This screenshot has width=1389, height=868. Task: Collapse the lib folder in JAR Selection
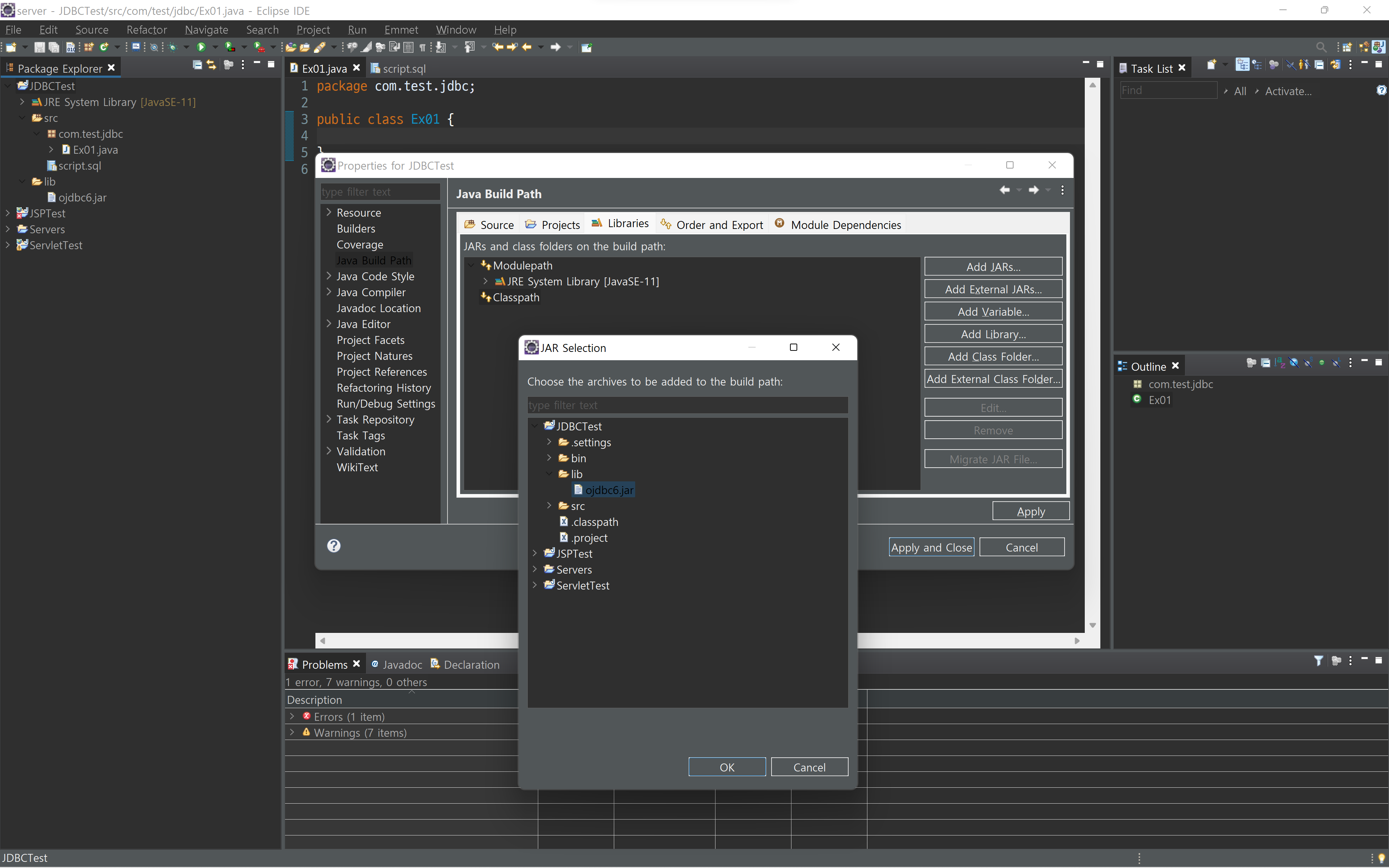tap(549, 474)
